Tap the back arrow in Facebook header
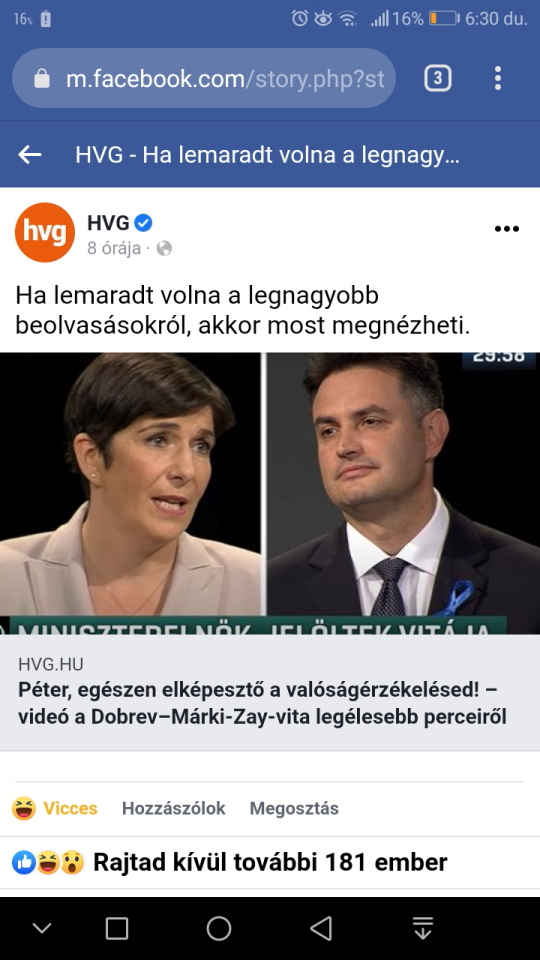540x960 pixels. (29, 155)
